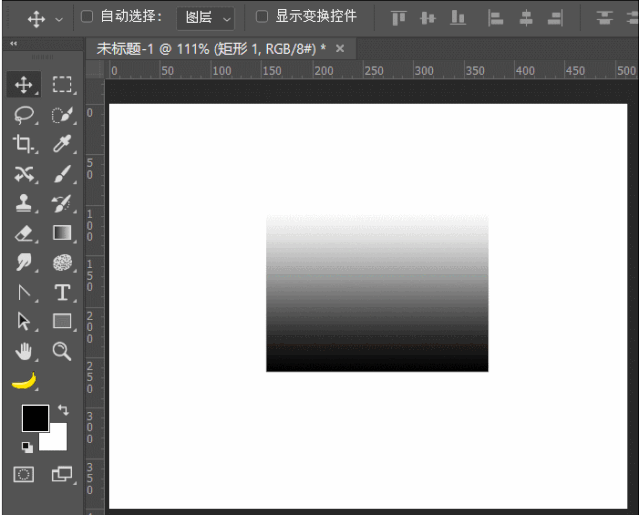The width and height of the screenshot is (639, 515).
Task: Enable the 自动选择 checkbox
Action: tap(87, 17)
